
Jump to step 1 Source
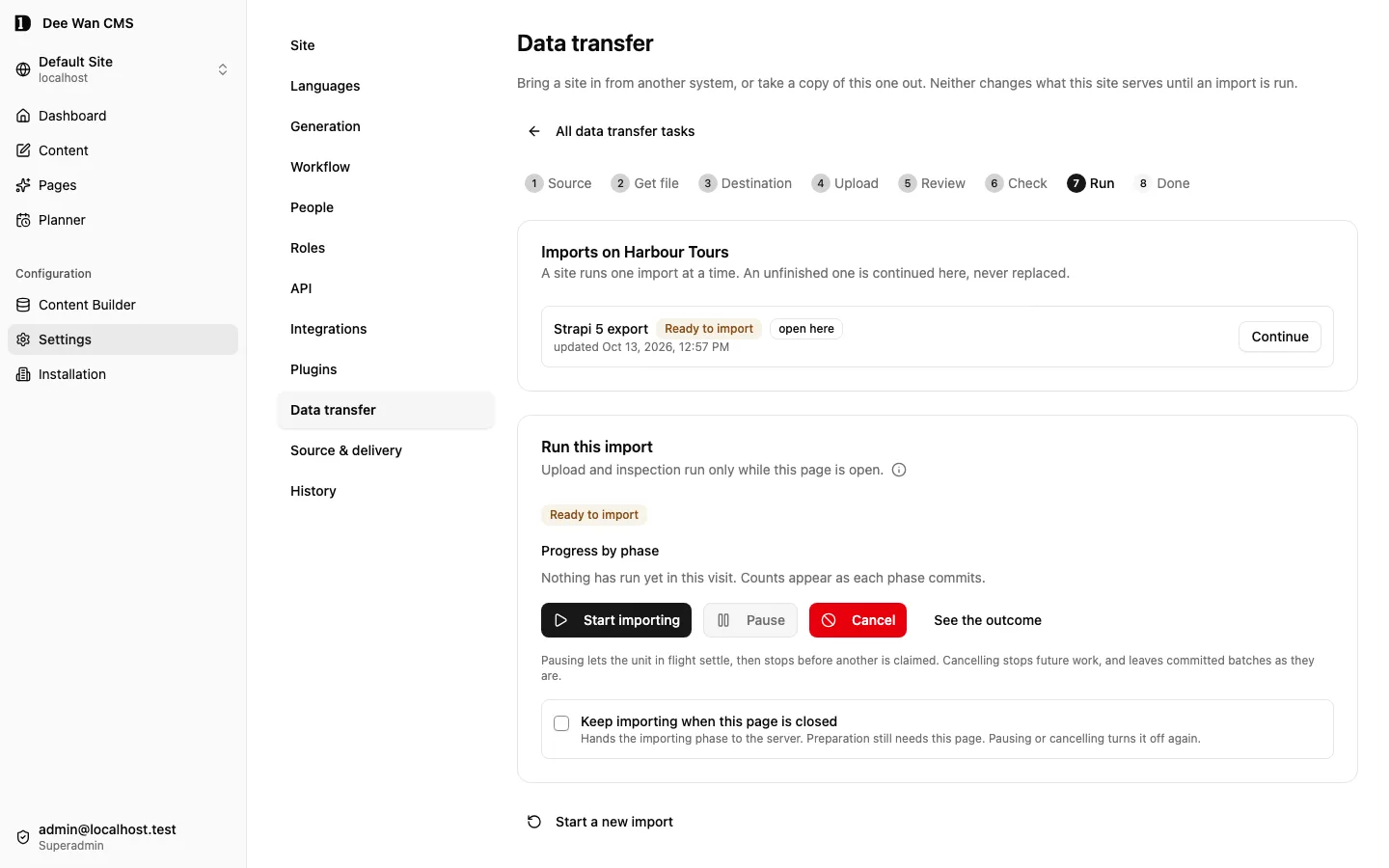[x=558, y=183]
